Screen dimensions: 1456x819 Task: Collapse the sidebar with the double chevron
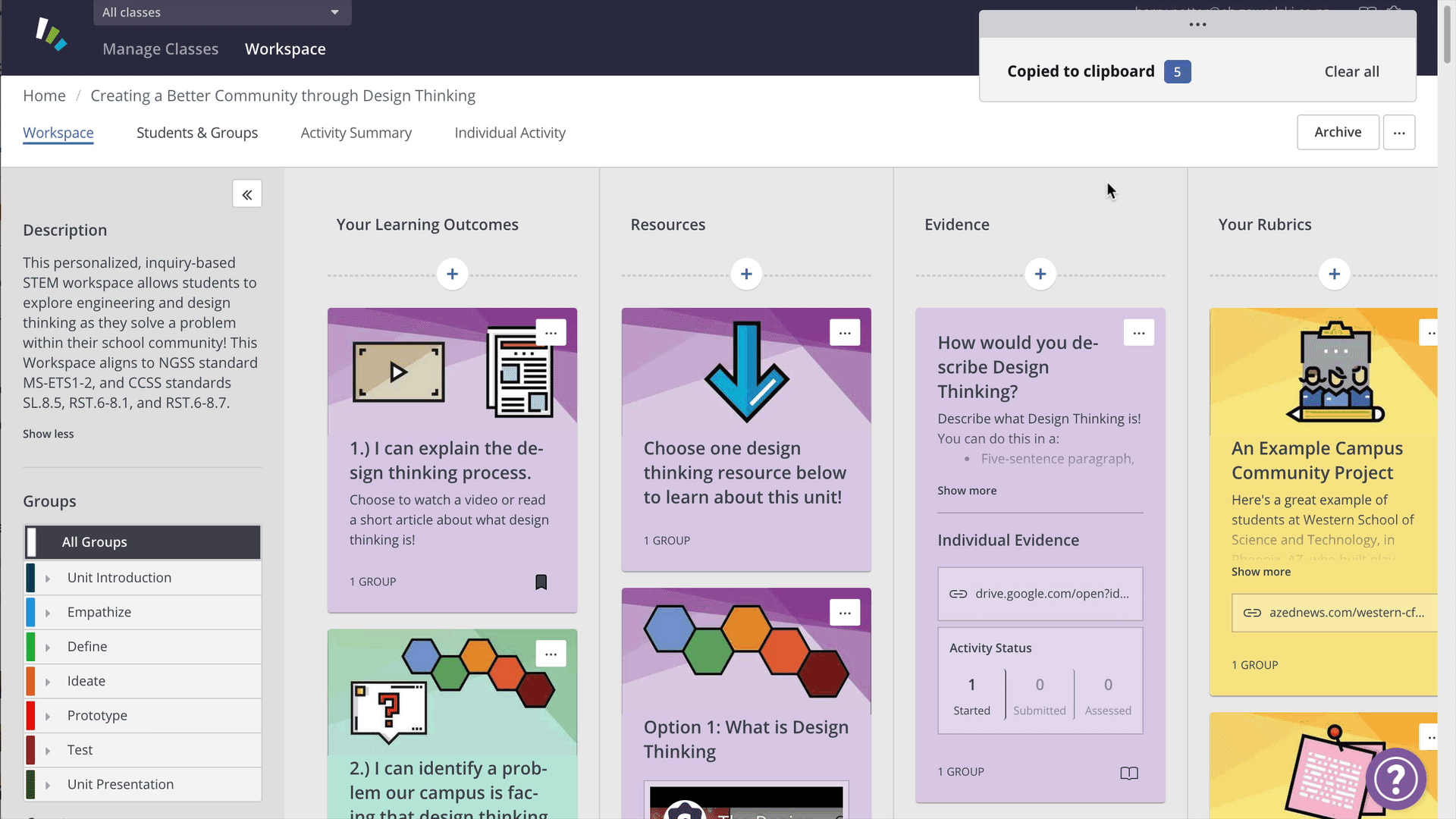[x=247, y=195]
